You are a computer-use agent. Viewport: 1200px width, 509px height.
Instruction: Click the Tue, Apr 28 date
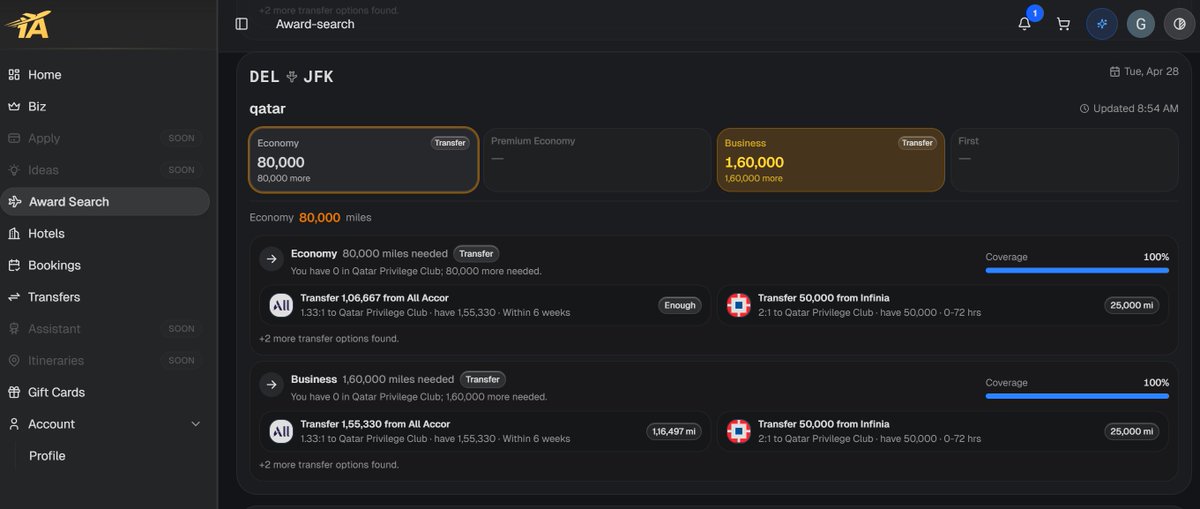[x=1144, y=72]
